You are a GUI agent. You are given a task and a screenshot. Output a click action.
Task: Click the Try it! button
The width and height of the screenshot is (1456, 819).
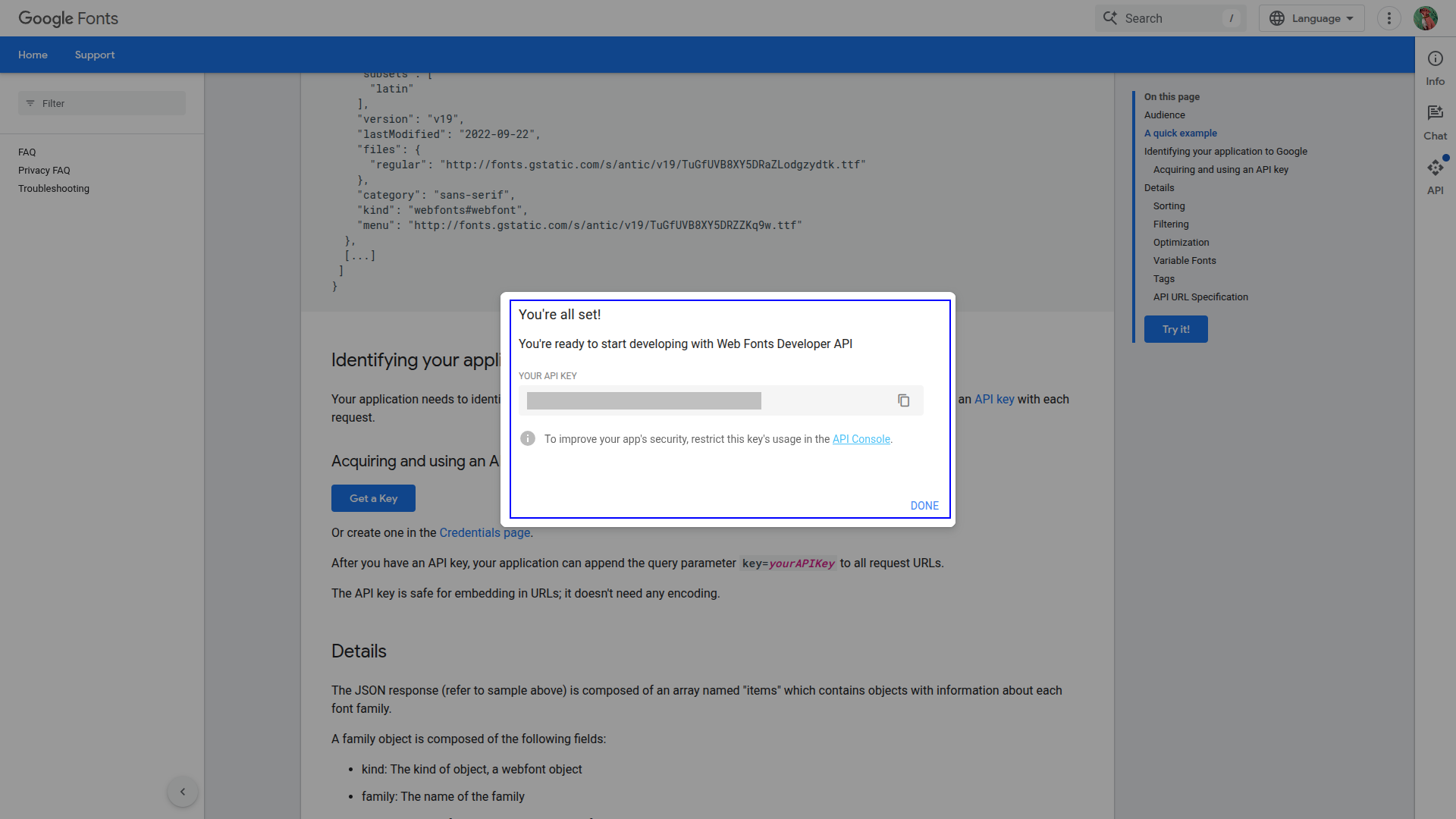(1175, 329)
